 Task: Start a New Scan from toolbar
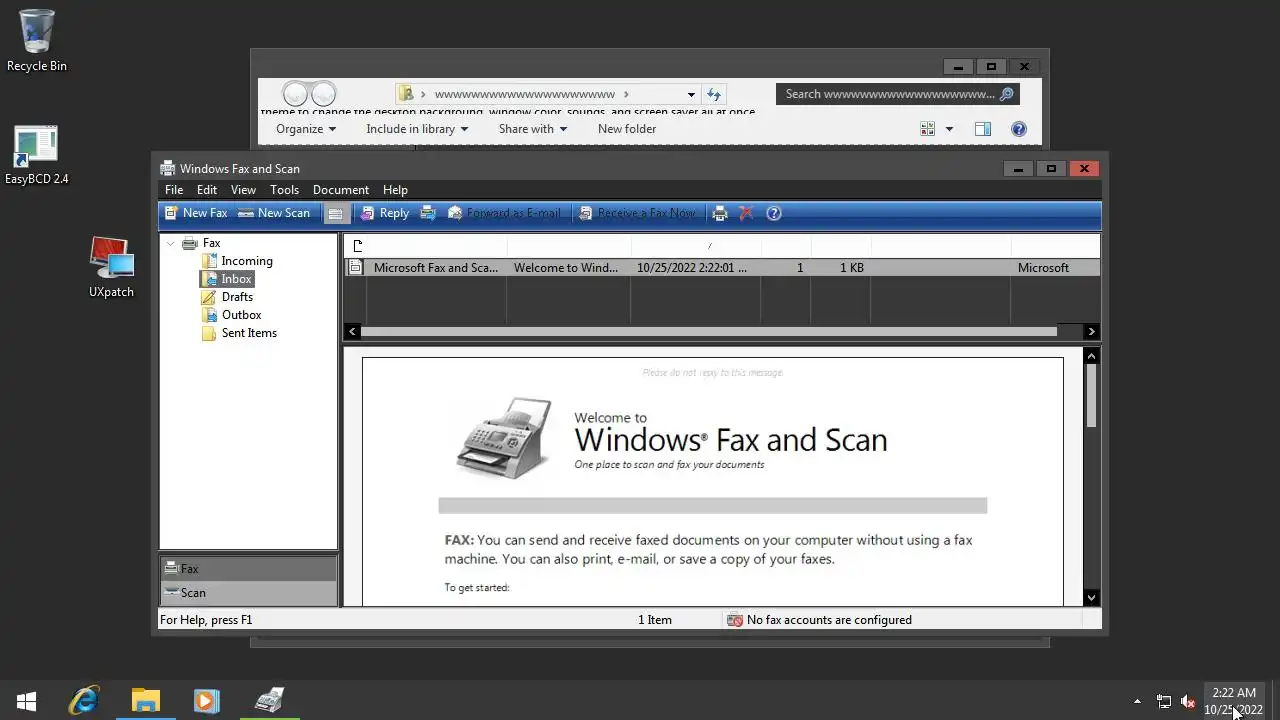coord(274,213)
